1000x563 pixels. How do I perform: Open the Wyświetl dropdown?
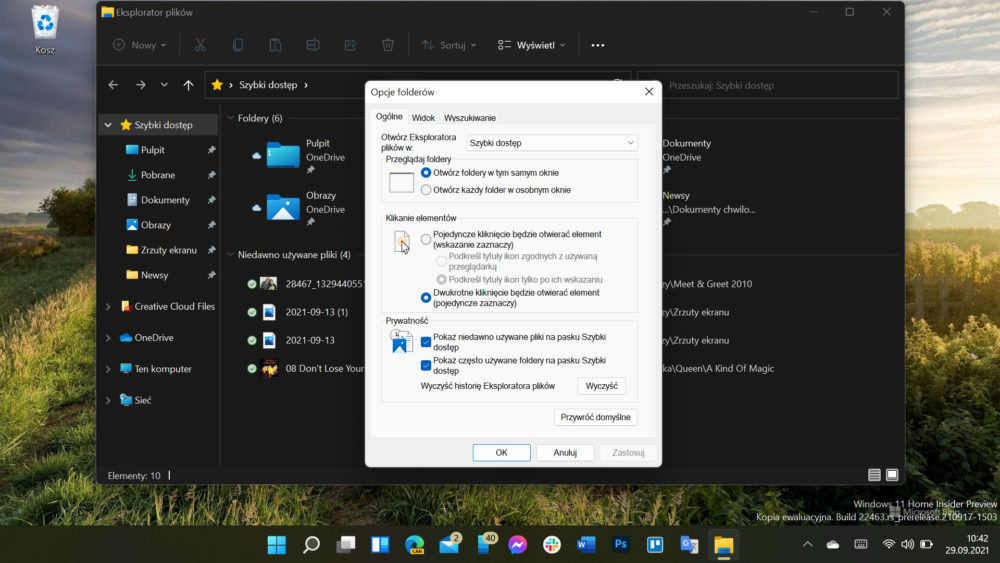[x=531, y=45]
